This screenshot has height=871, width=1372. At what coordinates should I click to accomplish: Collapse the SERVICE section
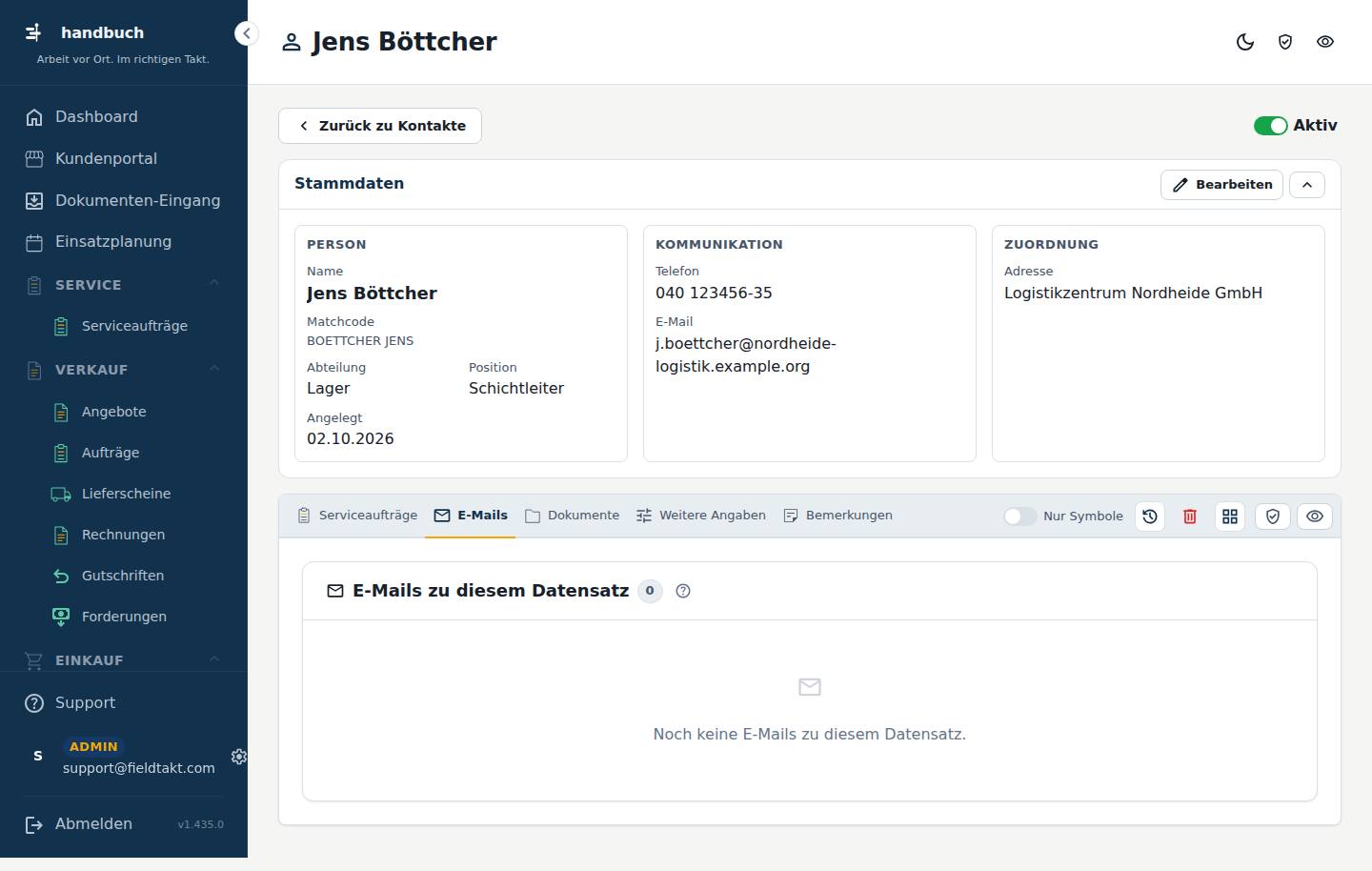214,284
